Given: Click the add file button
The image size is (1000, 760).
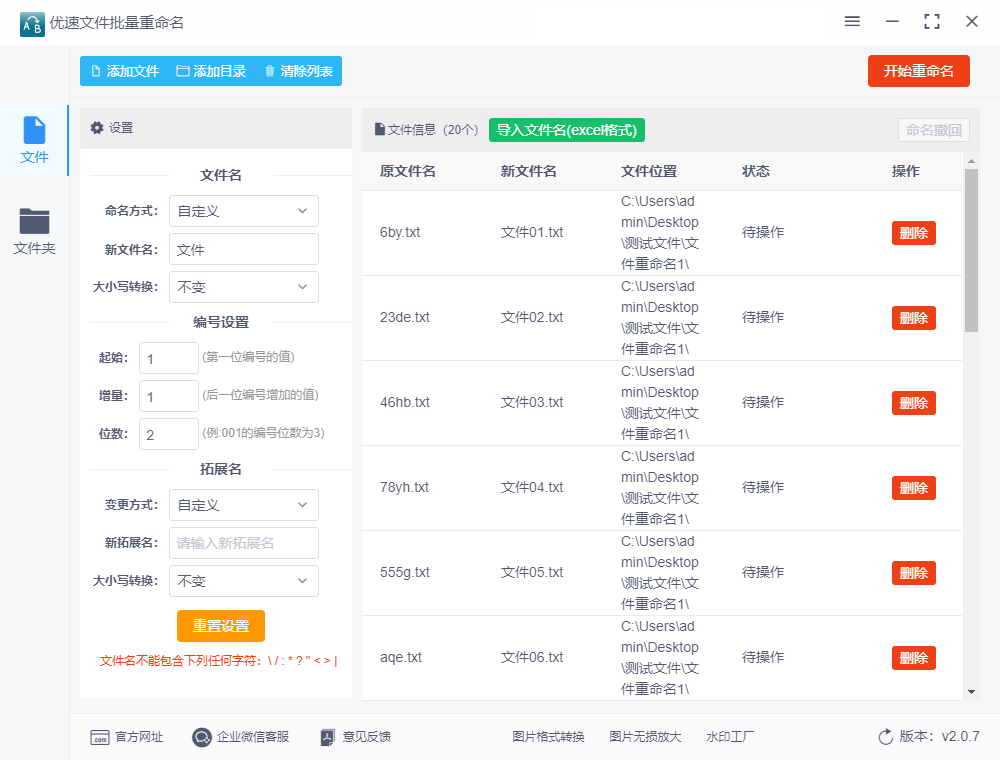Looking at the screenshot, I should (125, 71).
